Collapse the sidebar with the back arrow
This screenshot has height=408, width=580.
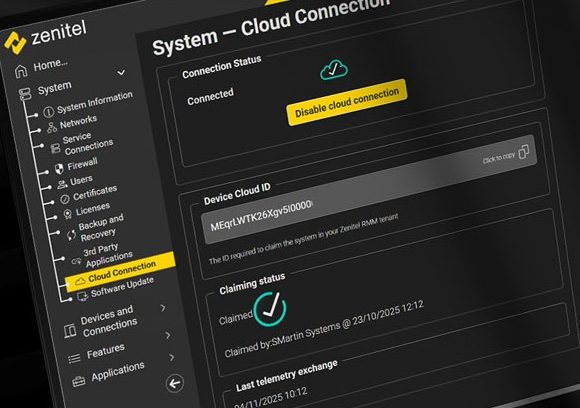175,384
